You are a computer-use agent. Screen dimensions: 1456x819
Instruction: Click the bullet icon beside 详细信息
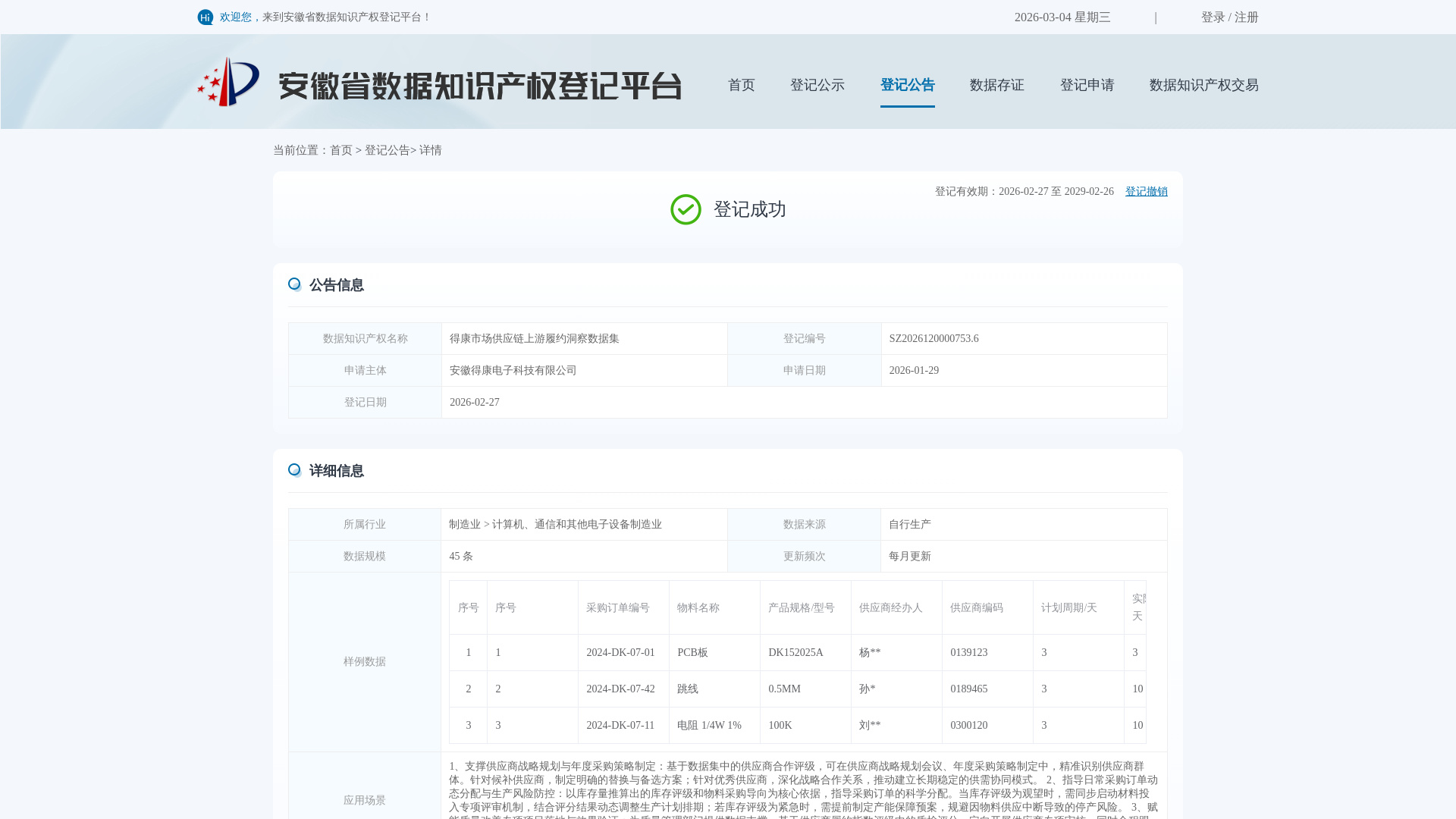point(295,470)
